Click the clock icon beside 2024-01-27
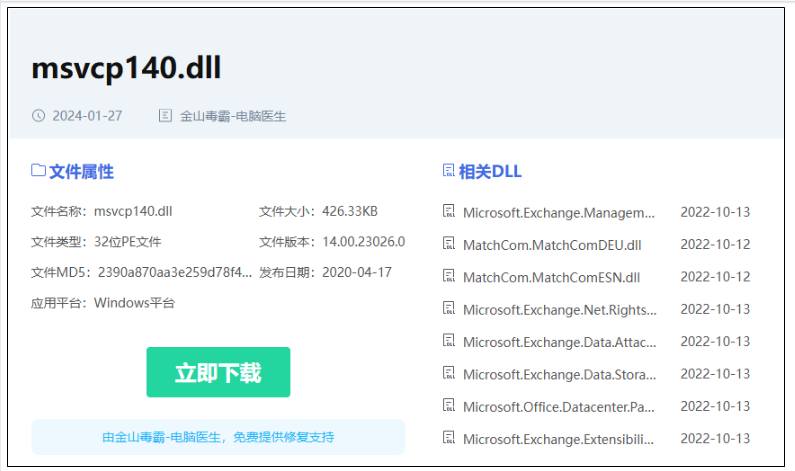795x471 pixels. coord(39,116)
